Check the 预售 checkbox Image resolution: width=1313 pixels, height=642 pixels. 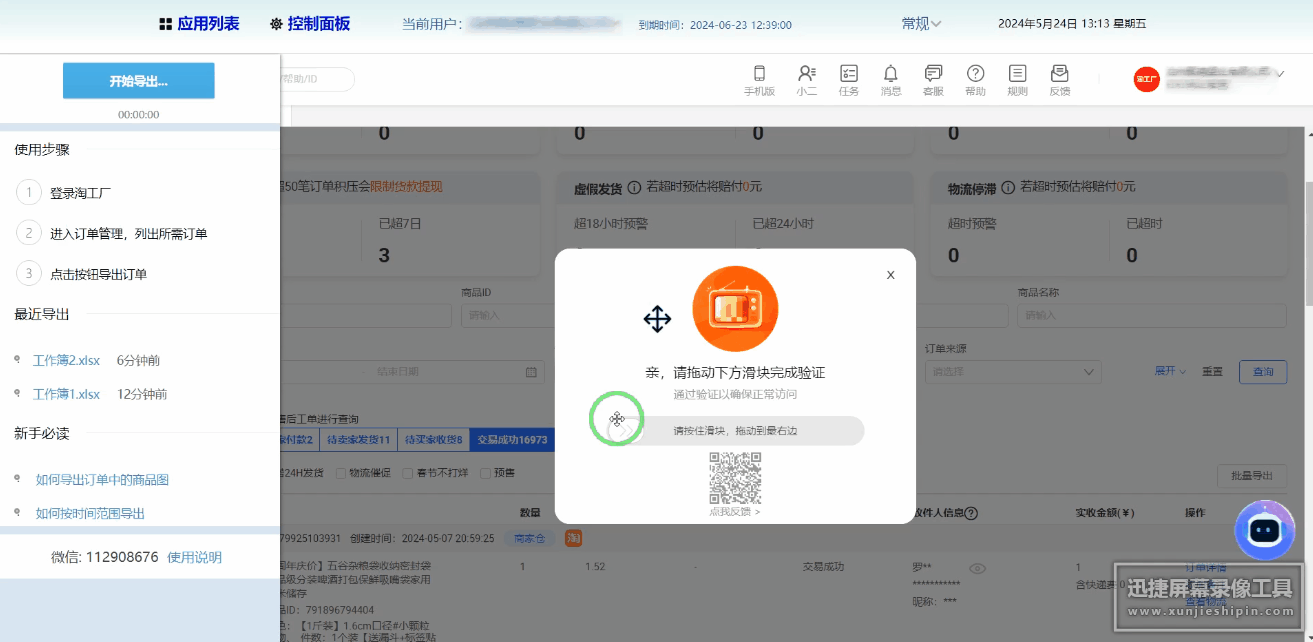(x=485, y=473)
